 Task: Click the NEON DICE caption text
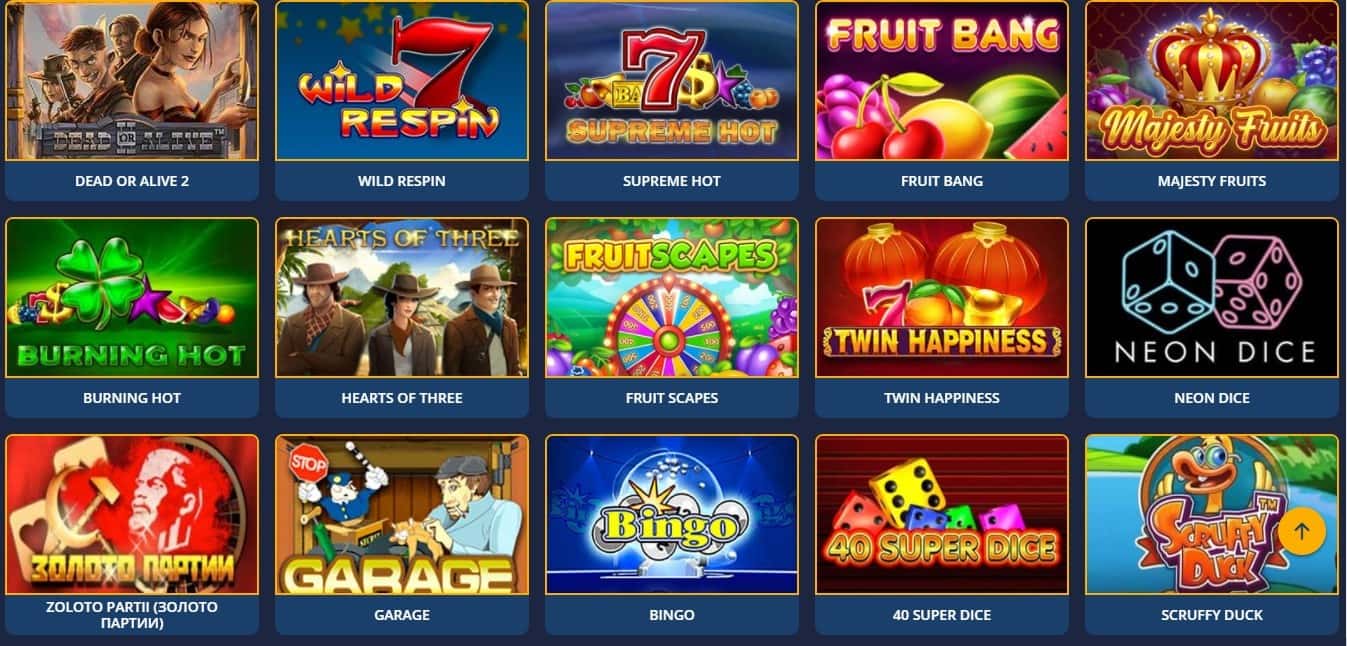click(1212, 398)
